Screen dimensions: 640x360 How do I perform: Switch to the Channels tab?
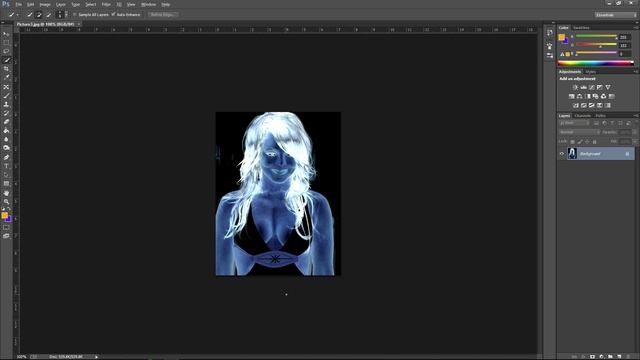582,116
